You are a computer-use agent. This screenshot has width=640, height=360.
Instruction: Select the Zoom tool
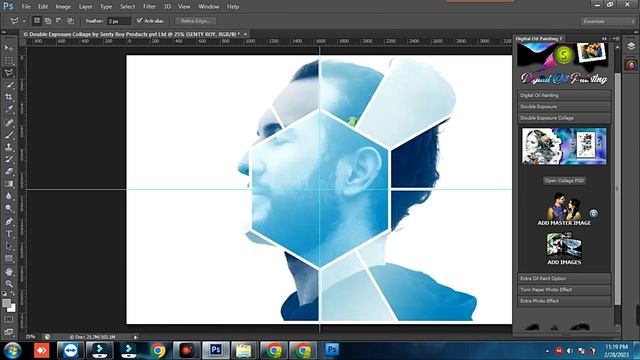tap(9, 284)
